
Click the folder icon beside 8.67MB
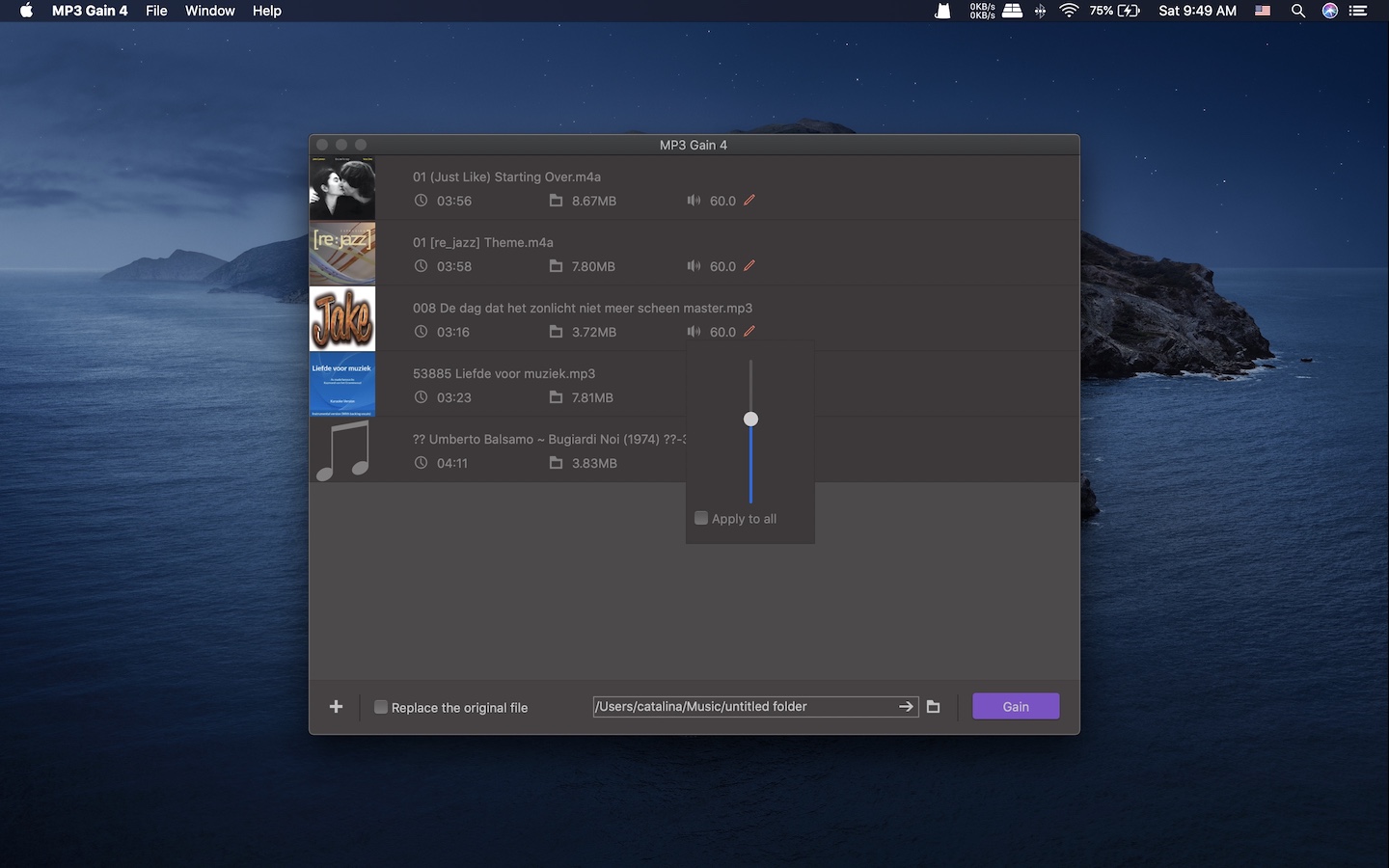[556, 201]
